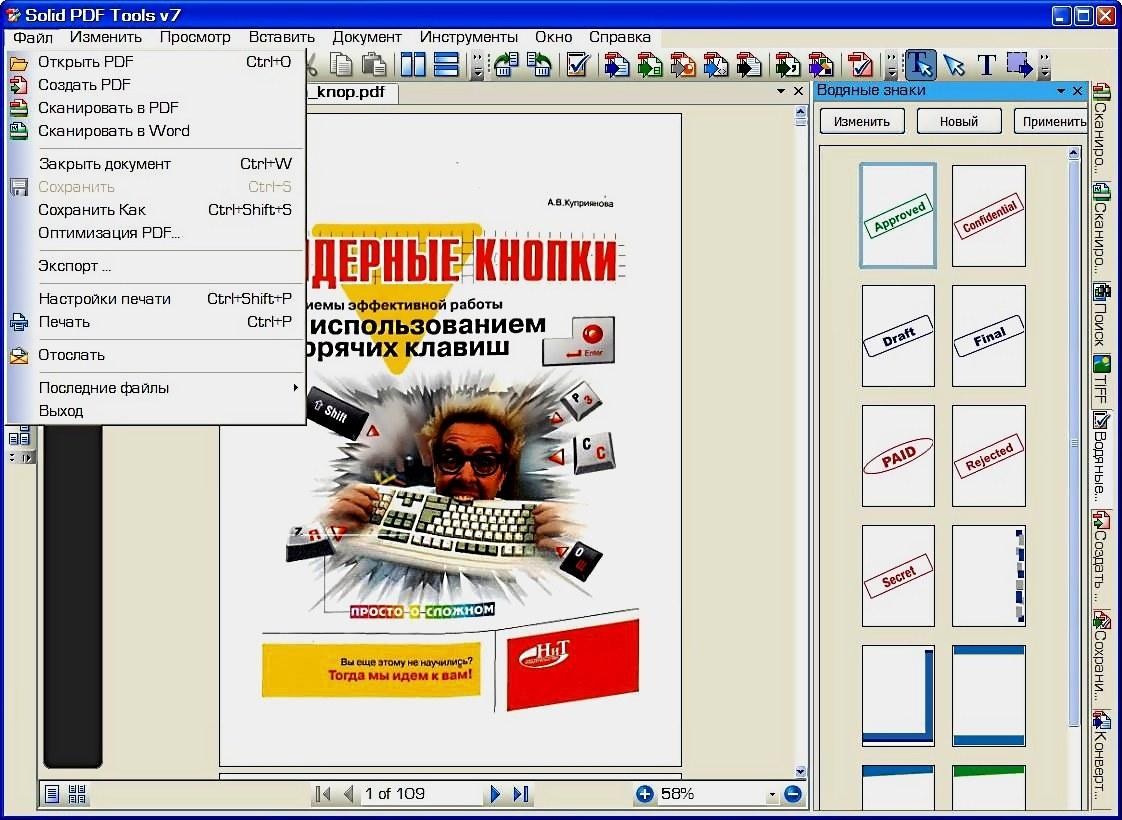
Task: Click the PDF convert icon with blue arrow to HTML
Action: click(x=716, y=65)
